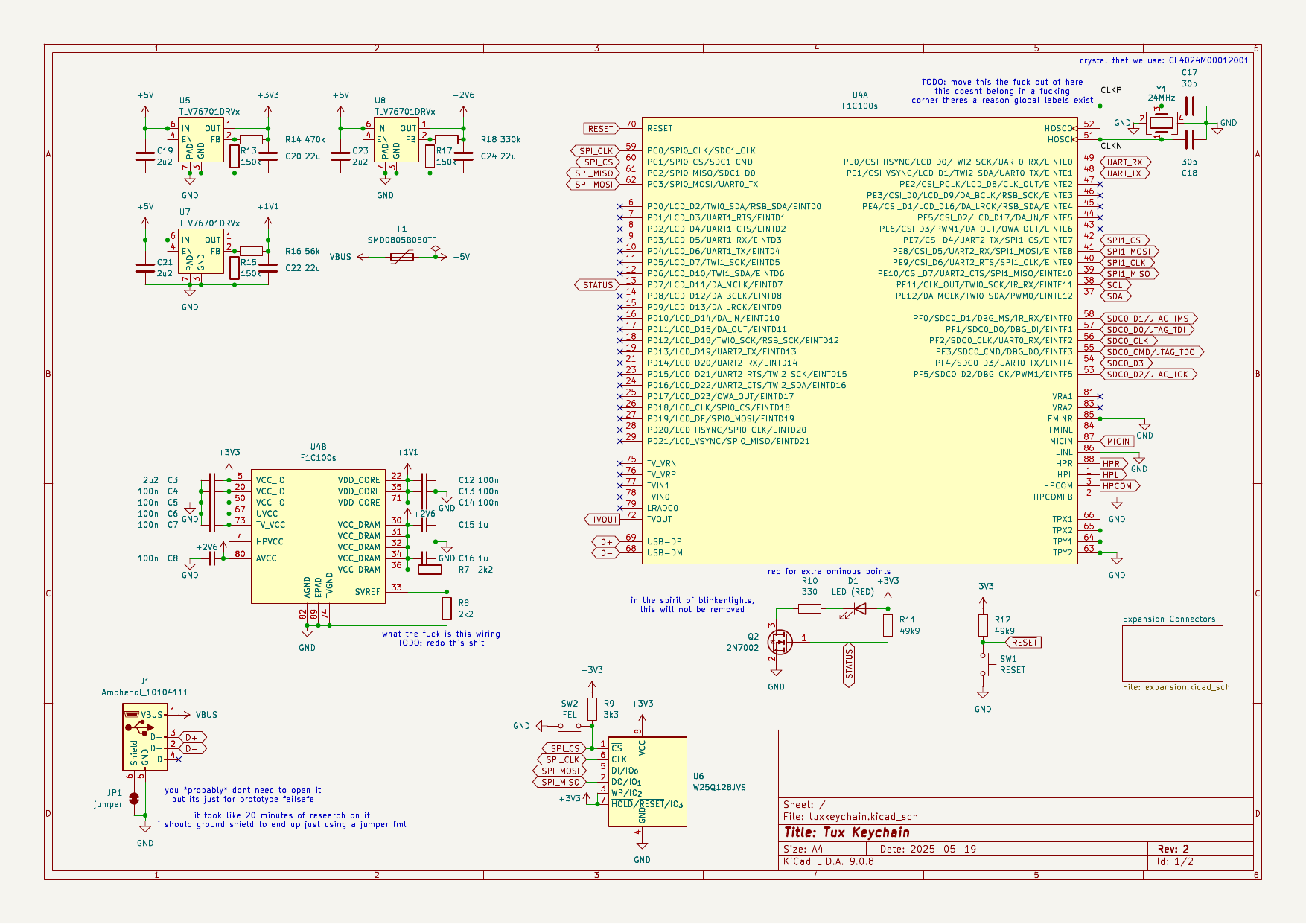
Task: Select the R9 3k3 pull-up resistor
Action: 592,709
